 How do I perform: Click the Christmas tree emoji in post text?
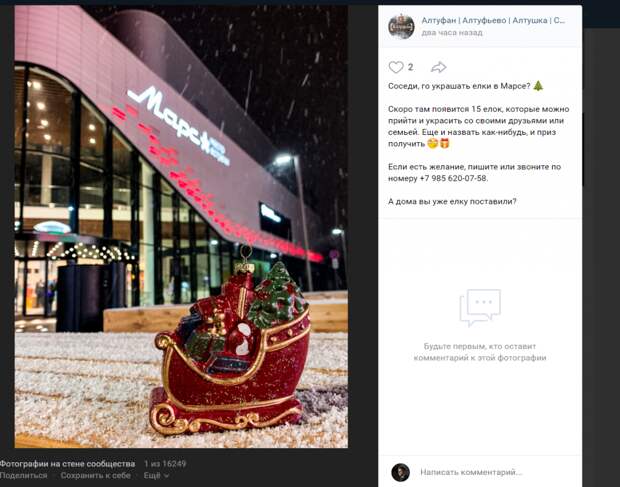(x=538, y=86)
